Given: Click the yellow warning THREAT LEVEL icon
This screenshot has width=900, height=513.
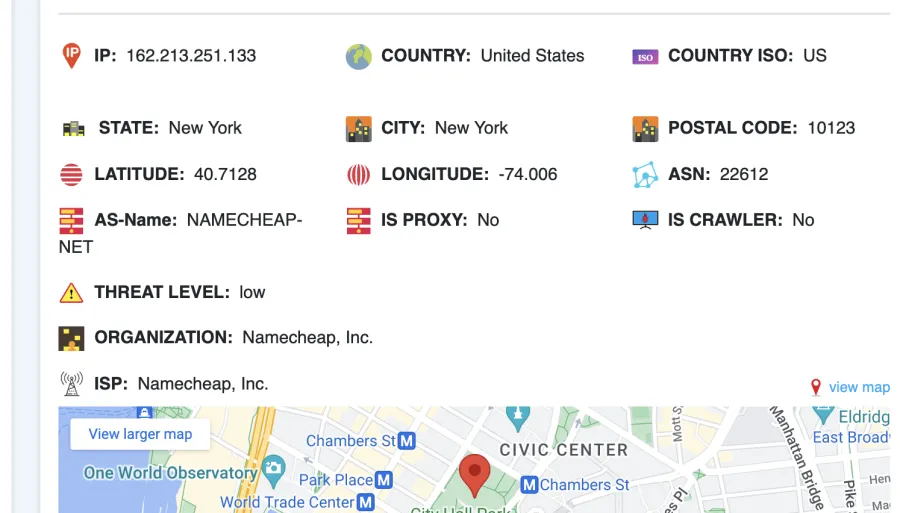Looking at the screenshot, I should (x=71, y=293).
